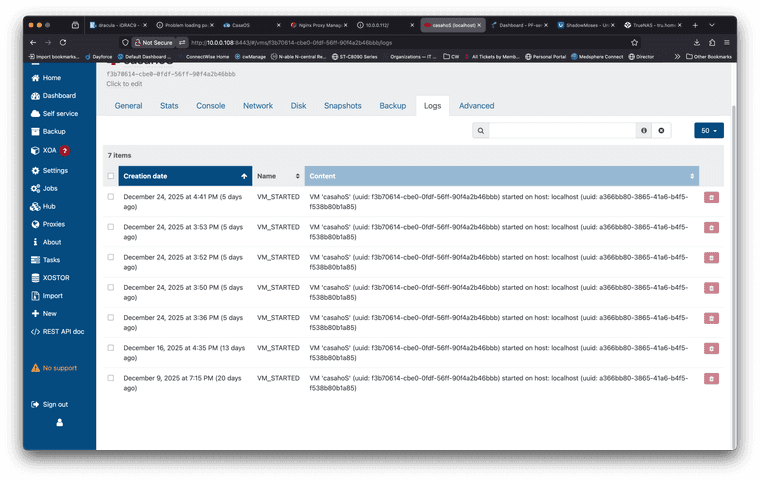The width and height of the screenshot is (760, 481).
Task: Click Sign out in the sidebar
Action: coord(55,404)
